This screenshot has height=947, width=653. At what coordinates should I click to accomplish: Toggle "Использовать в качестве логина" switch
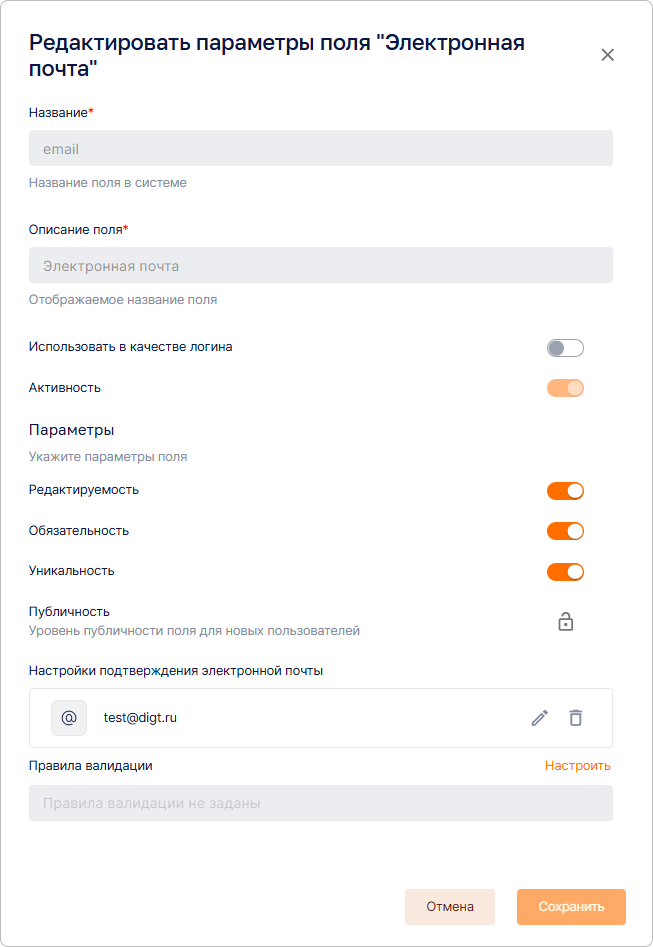click(565, 348)
